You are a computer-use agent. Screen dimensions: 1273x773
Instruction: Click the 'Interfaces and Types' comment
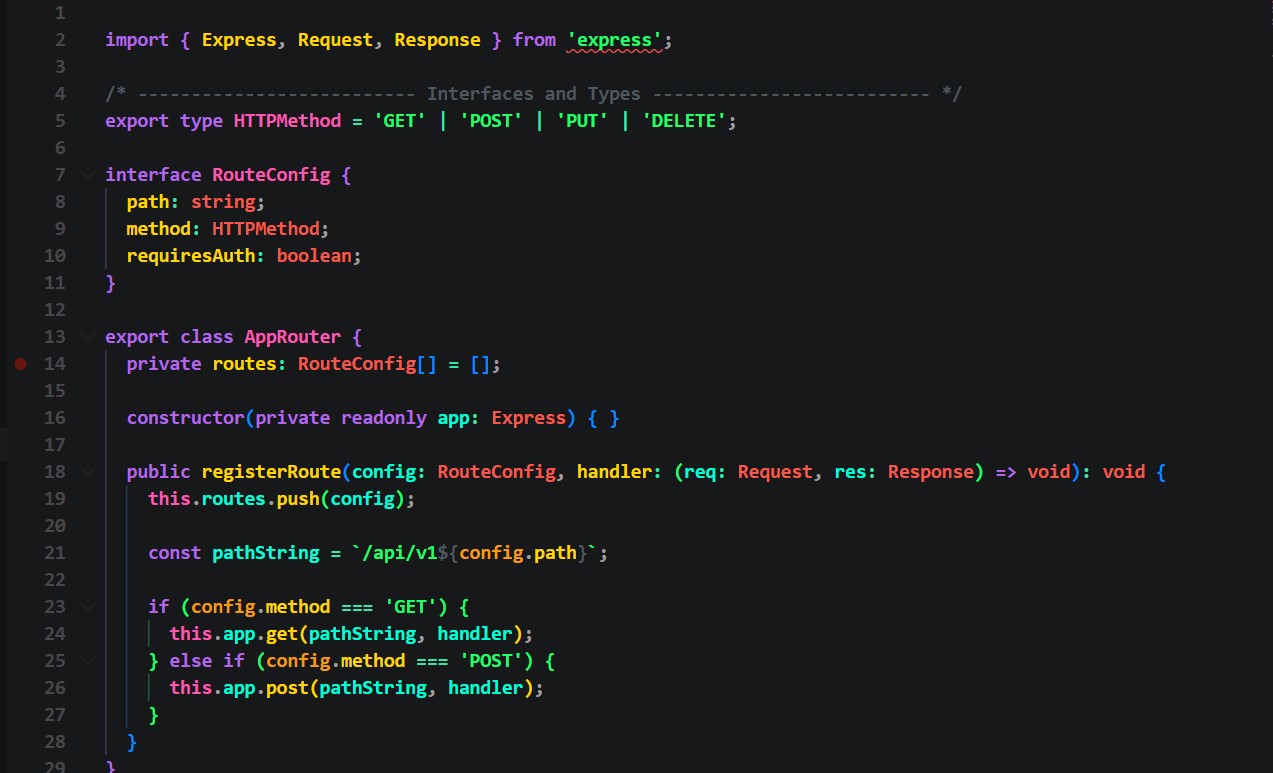(x=534, y=94)
